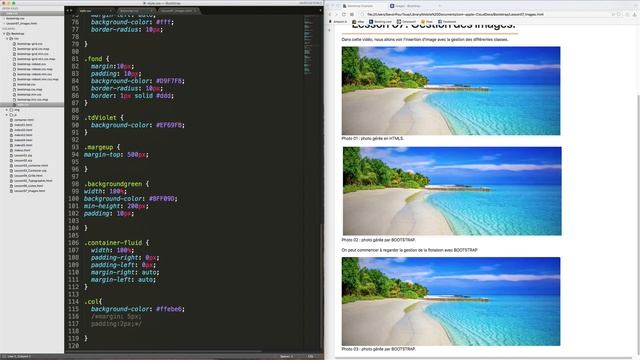The width and height of the screenshot is (640, 360).
Task: Open the Amazon bookmark in bookmarks bar
Action: 339,22
